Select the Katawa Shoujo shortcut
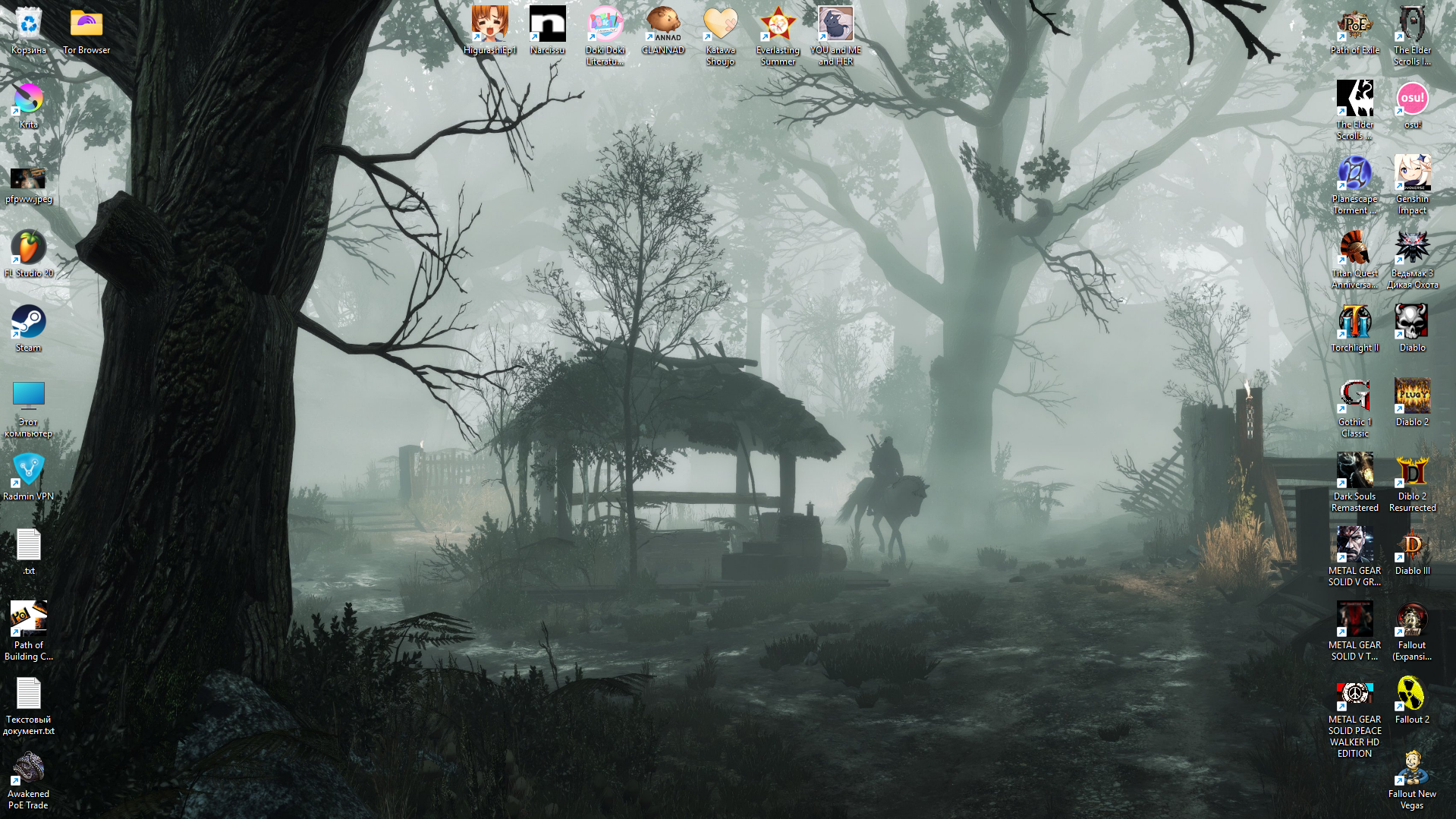The image size is (1456, 819). click(720, 36)
